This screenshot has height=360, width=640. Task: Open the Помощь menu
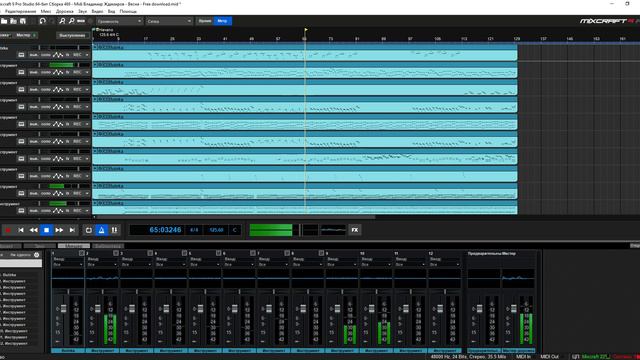tap(128, 11)
